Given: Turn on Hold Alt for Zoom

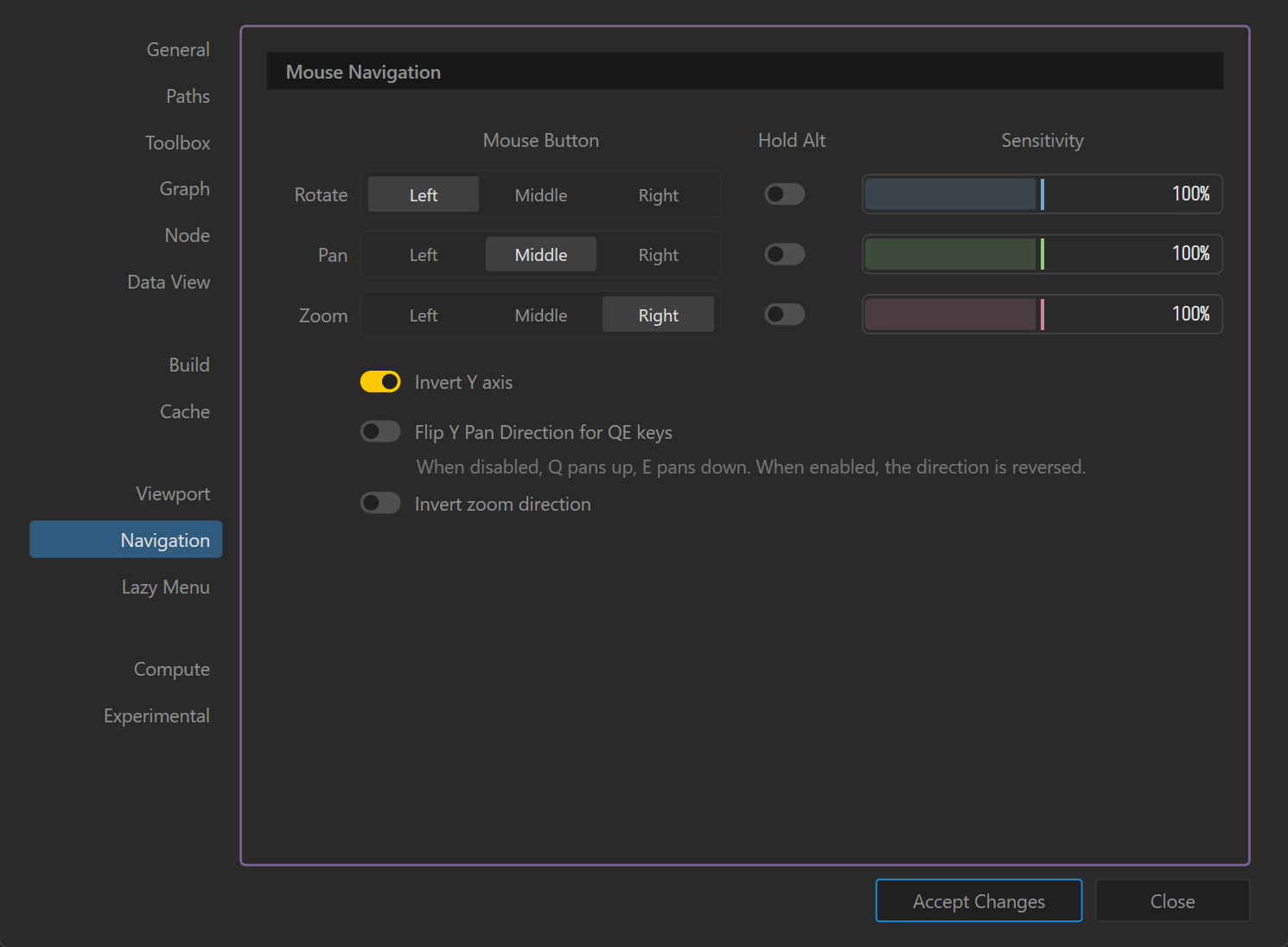Looking at the screenshot, I should [784, 315].
